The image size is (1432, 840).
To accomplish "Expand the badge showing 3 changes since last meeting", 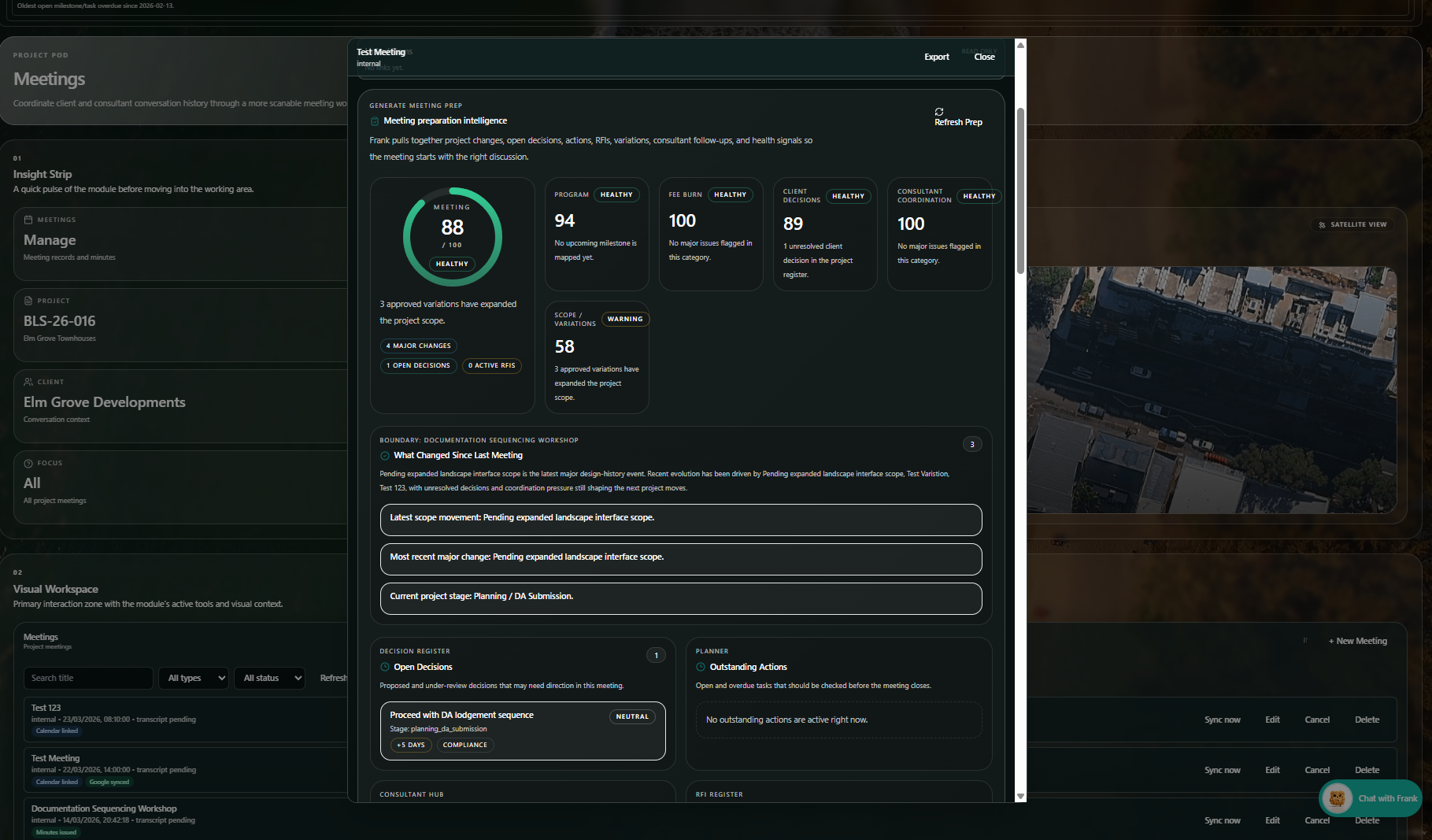I will click(972, 444).
